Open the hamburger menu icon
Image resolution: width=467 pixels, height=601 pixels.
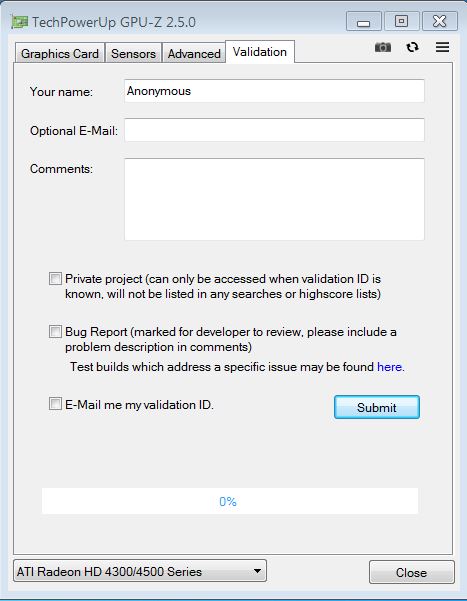(442, 47)
